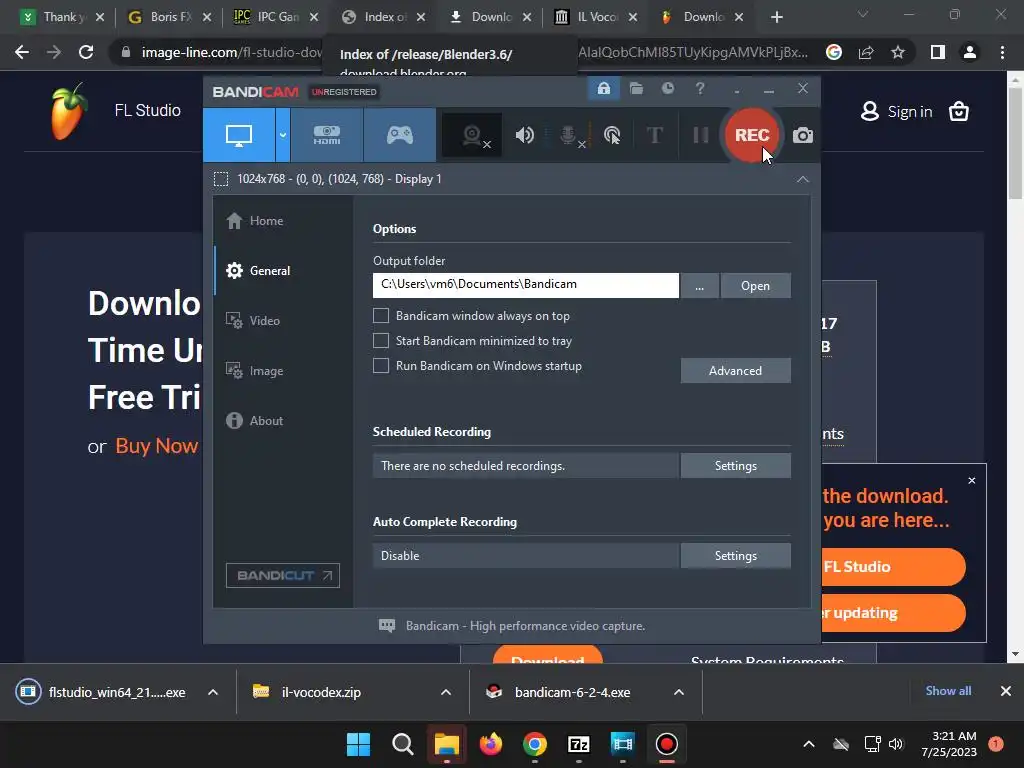Open Scheduled Recording Settings button
This screenshot has width=1024, height=768.
735,466
